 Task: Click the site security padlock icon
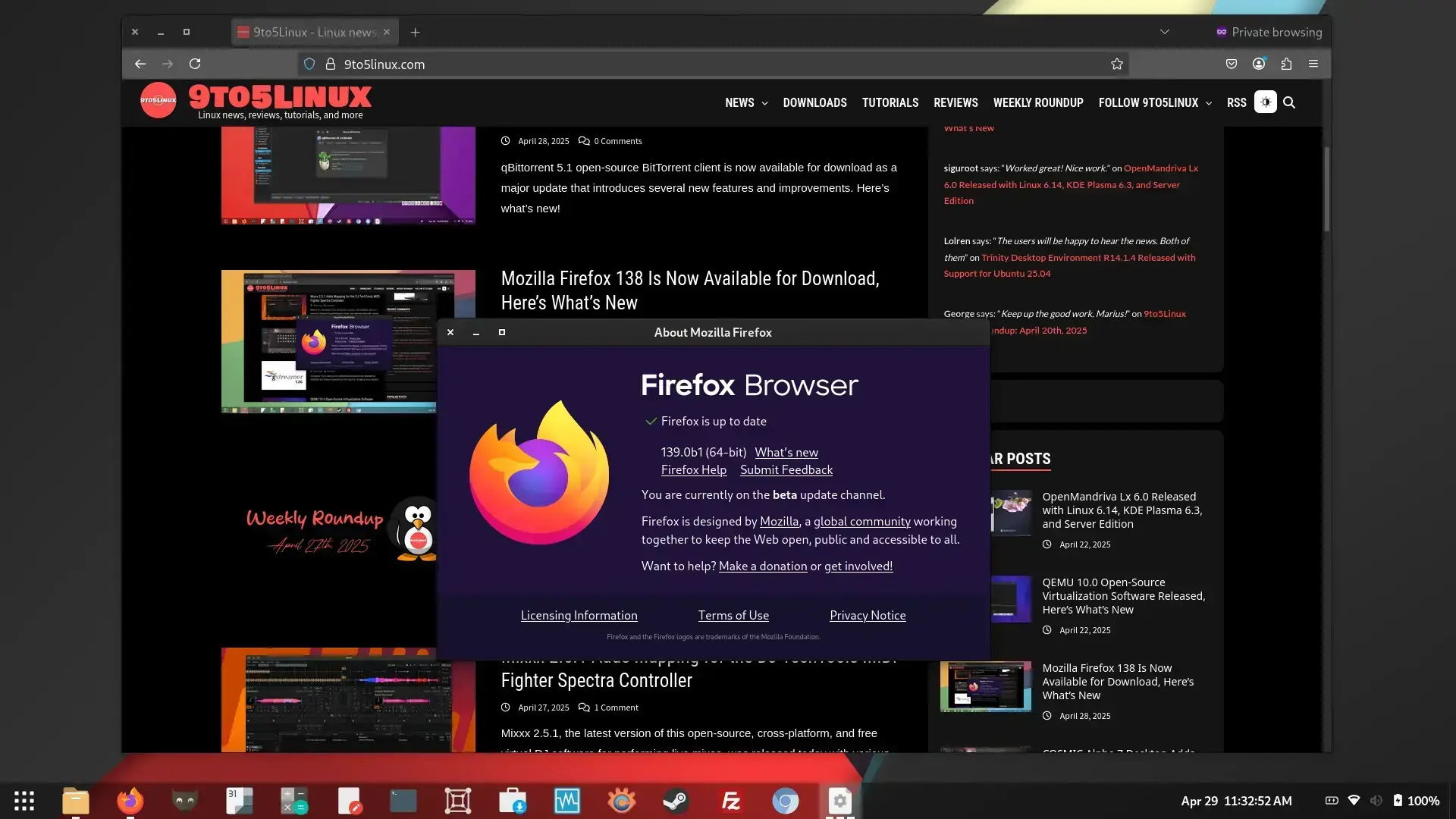331,64
